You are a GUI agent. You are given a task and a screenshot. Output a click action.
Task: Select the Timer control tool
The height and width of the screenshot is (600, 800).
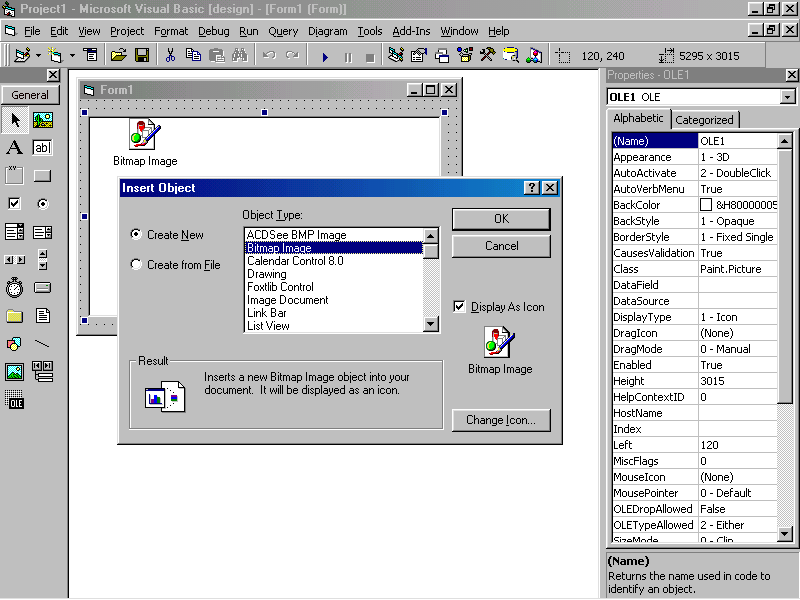click(15, 288)
